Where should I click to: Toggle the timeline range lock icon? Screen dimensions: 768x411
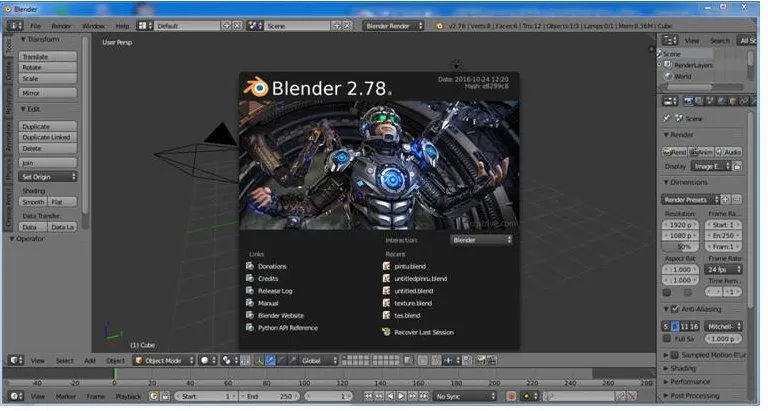tap(165, 396)
